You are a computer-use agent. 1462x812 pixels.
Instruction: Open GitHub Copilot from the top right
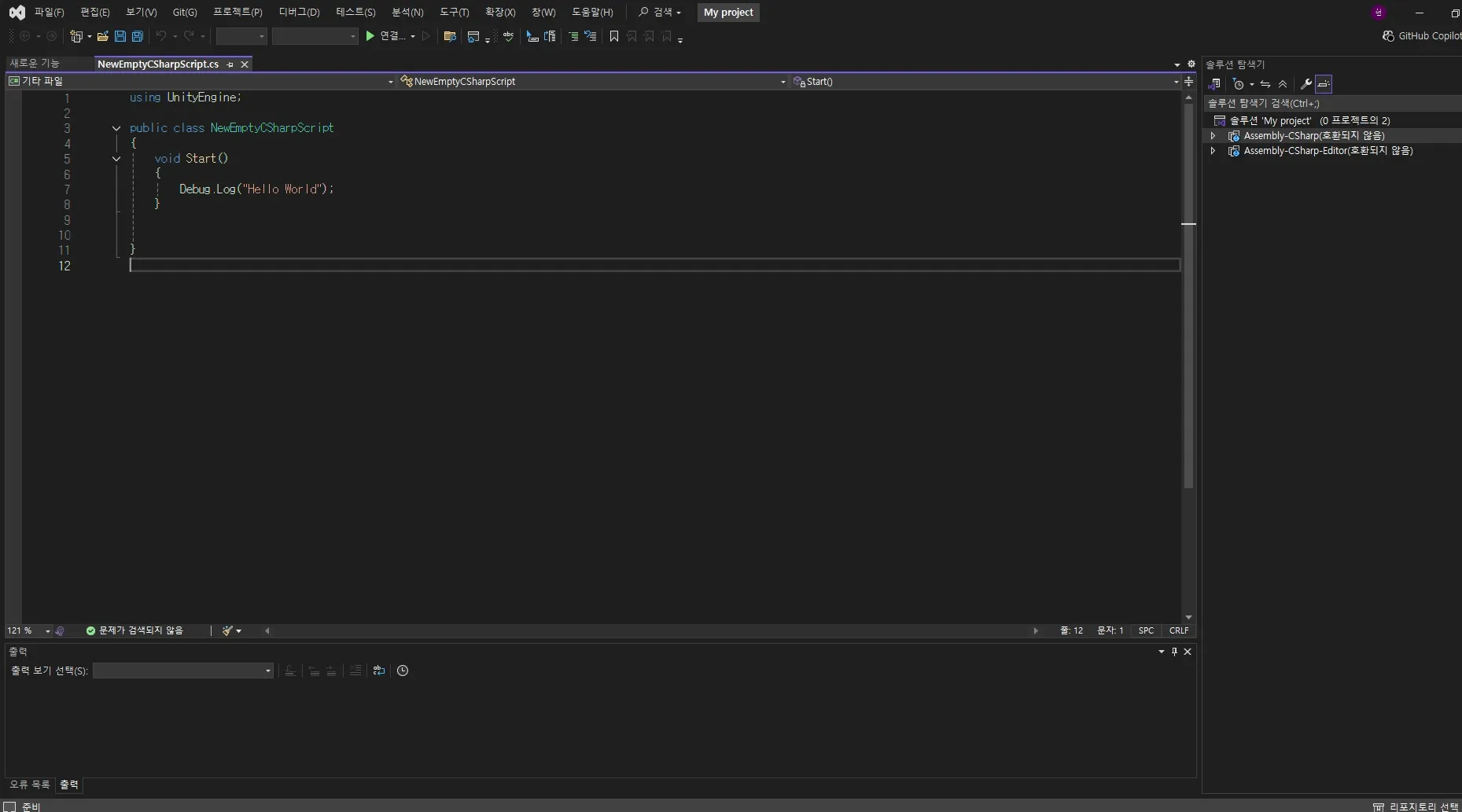coord(1422,36)
